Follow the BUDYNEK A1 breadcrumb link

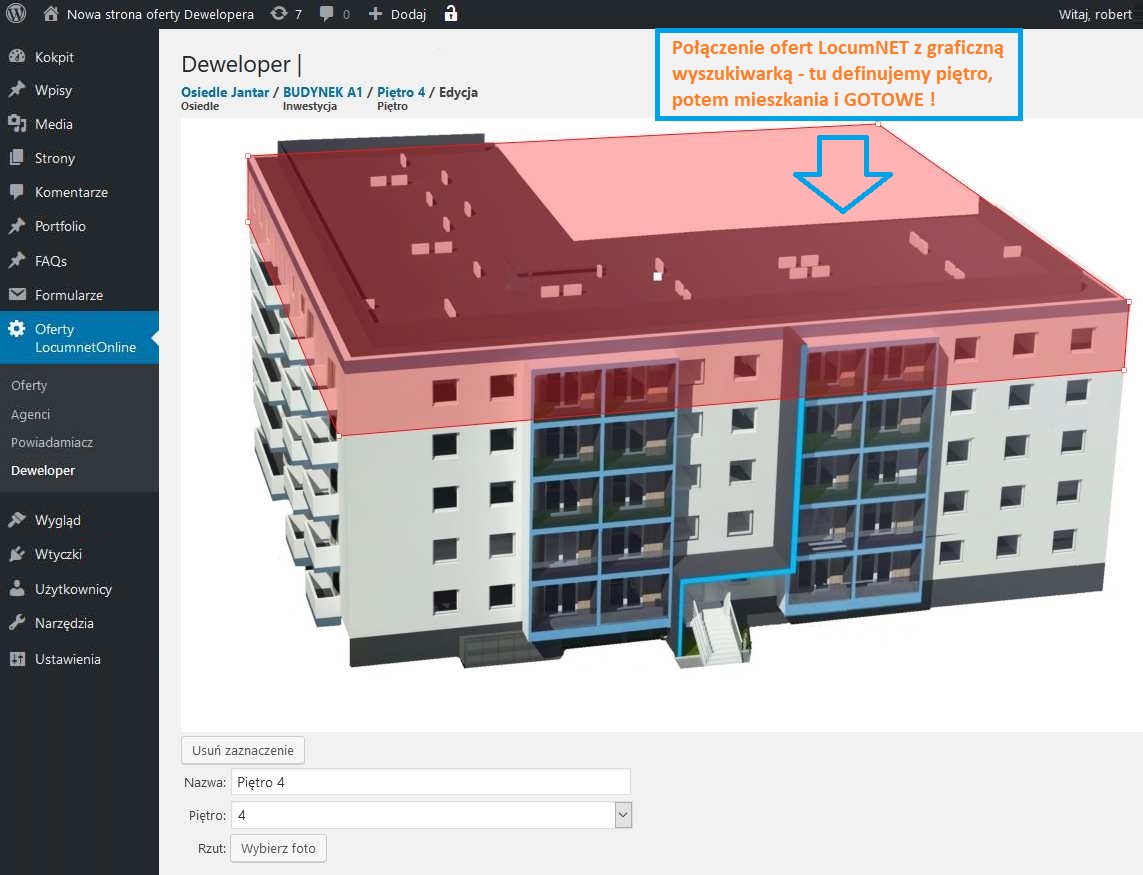[323, 92]
